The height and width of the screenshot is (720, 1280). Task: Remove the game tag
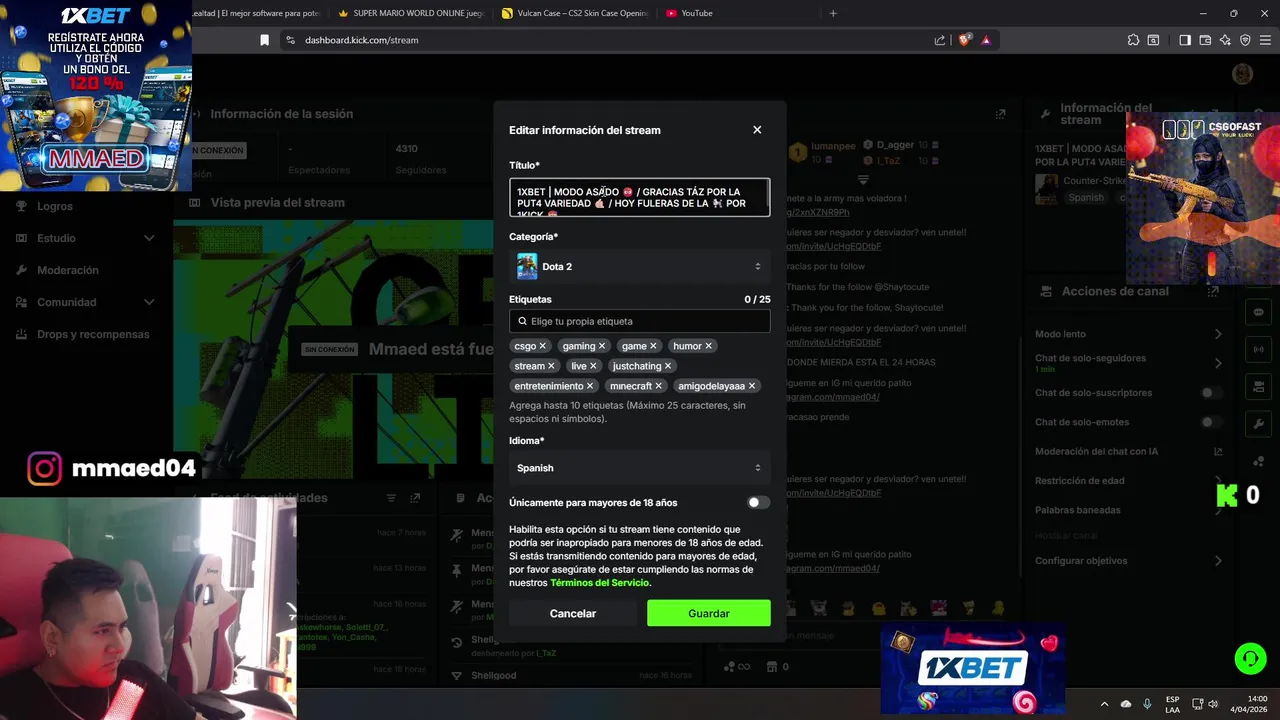pyautogui.click(x=653, y=346)
